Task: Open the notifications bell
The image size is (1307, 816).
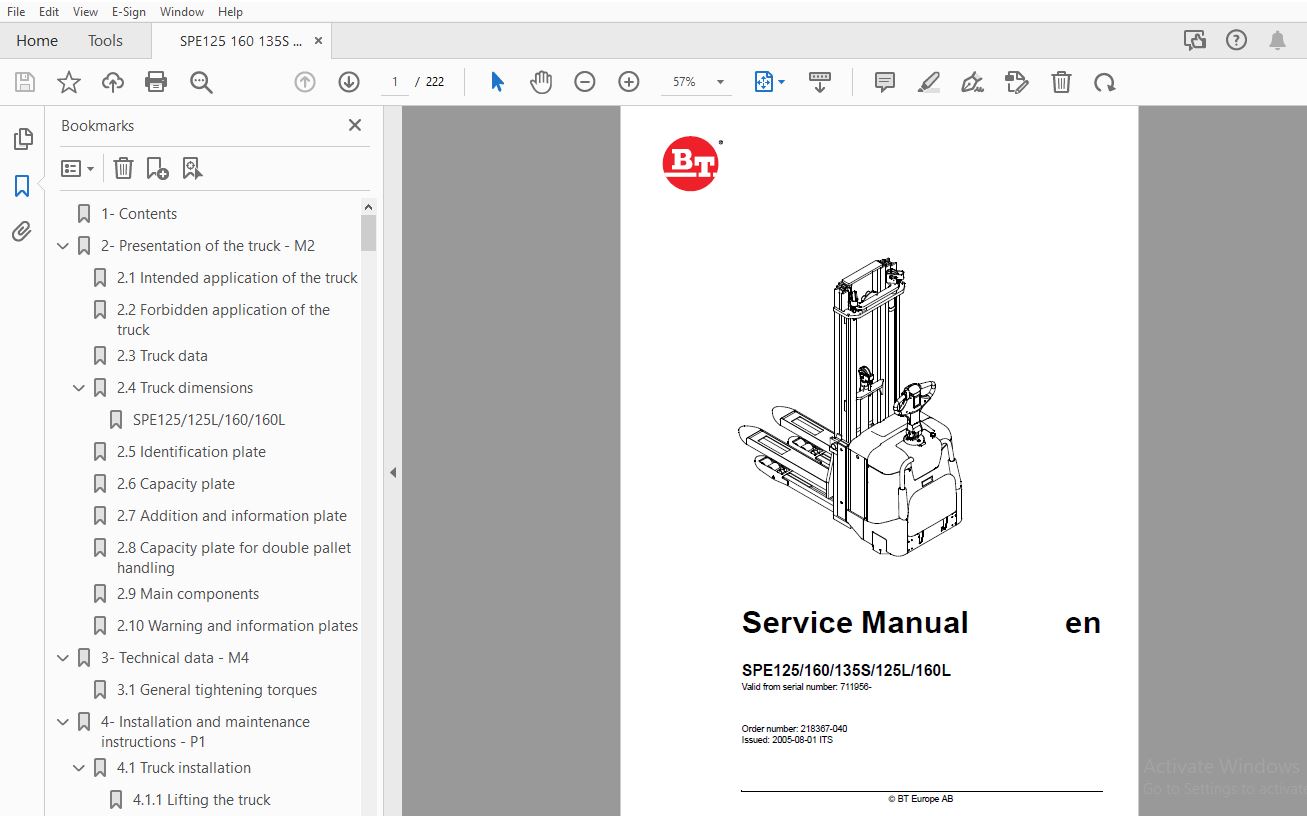Action: click(x=1277, y=41)
